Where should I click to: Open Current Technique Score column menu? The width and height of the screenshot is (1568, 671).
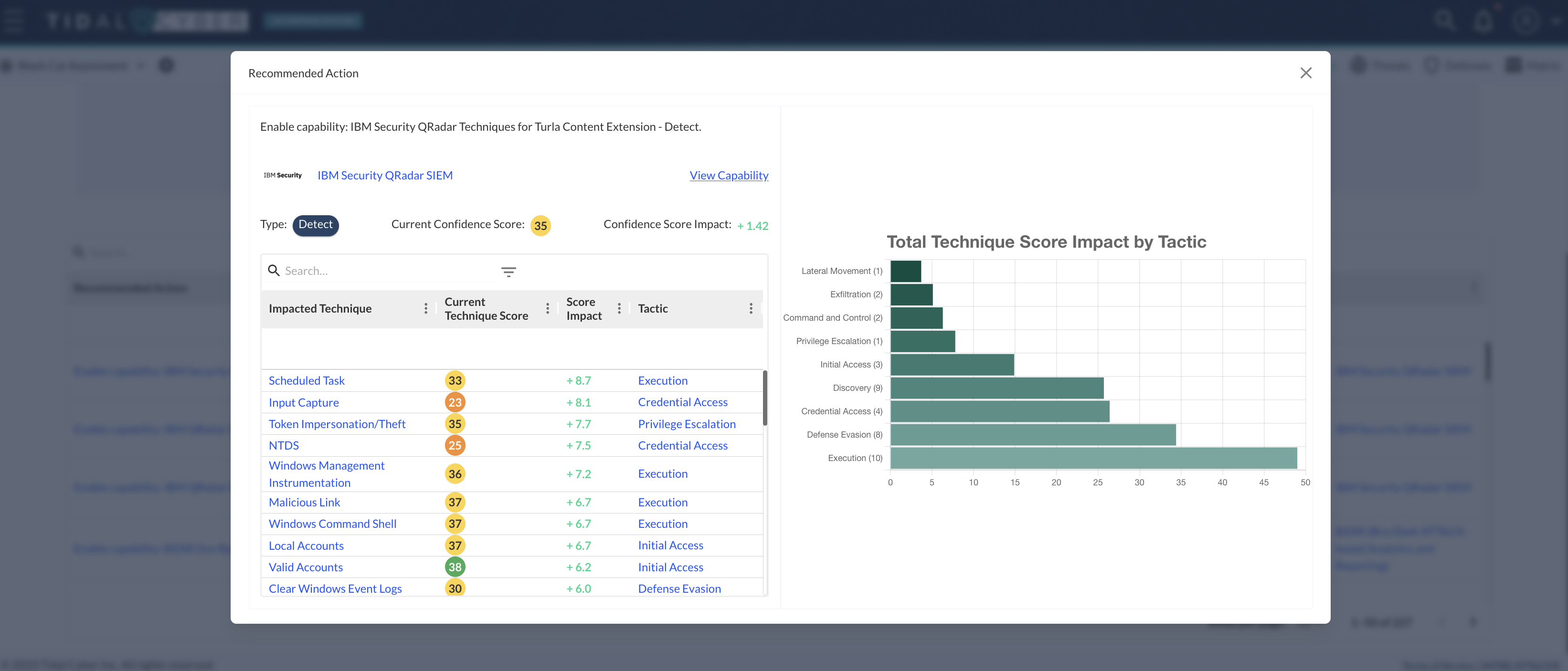[x=547, y=308]
